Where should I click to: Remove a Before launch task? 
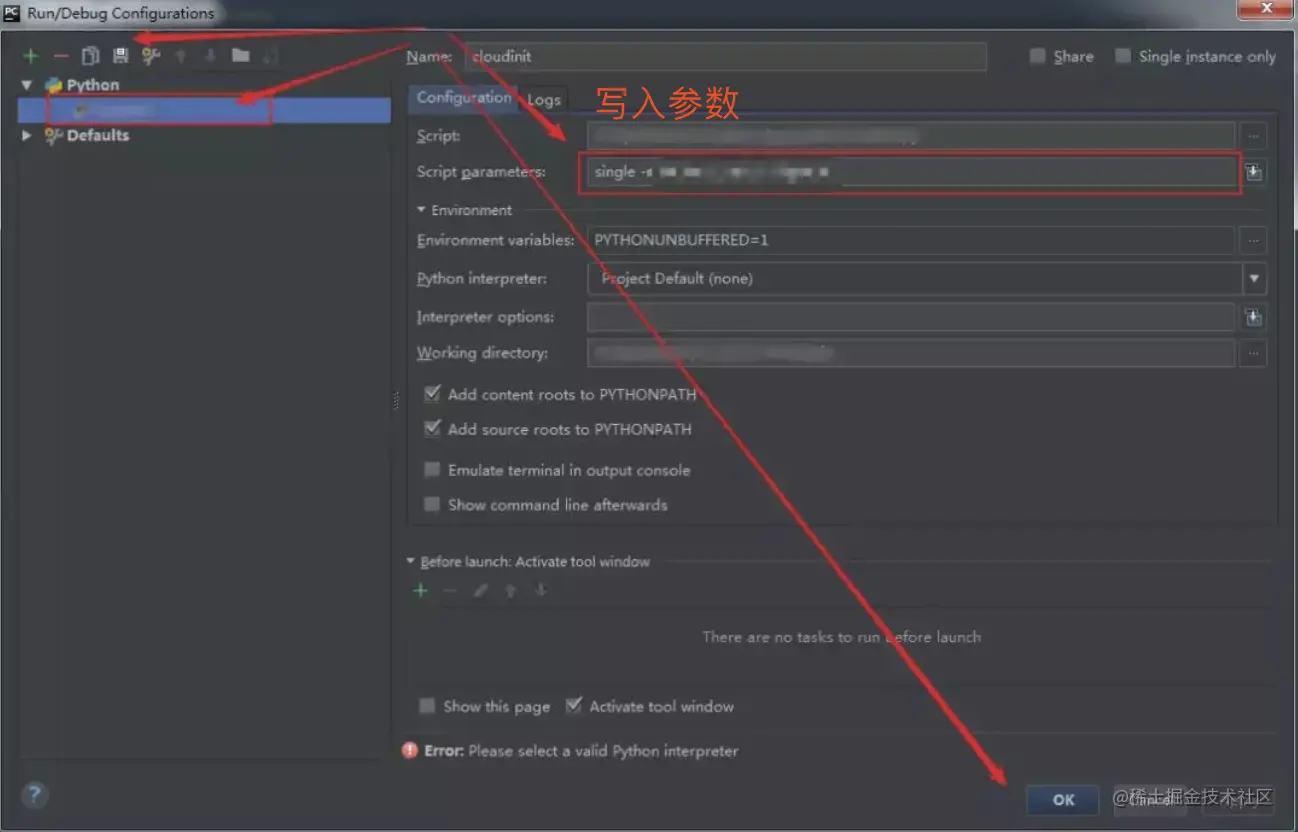tap(450, 591)
